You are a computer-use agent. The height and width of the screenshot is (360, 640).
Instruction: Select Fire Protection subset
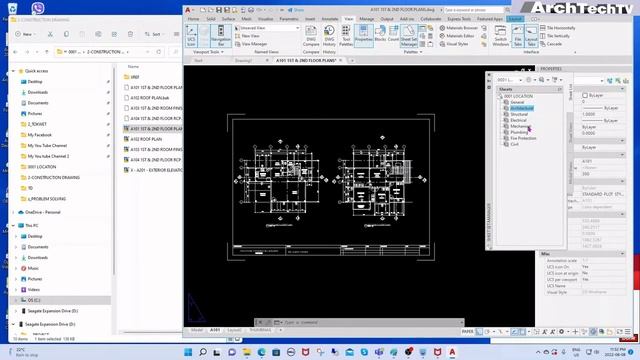click(523, 138)
